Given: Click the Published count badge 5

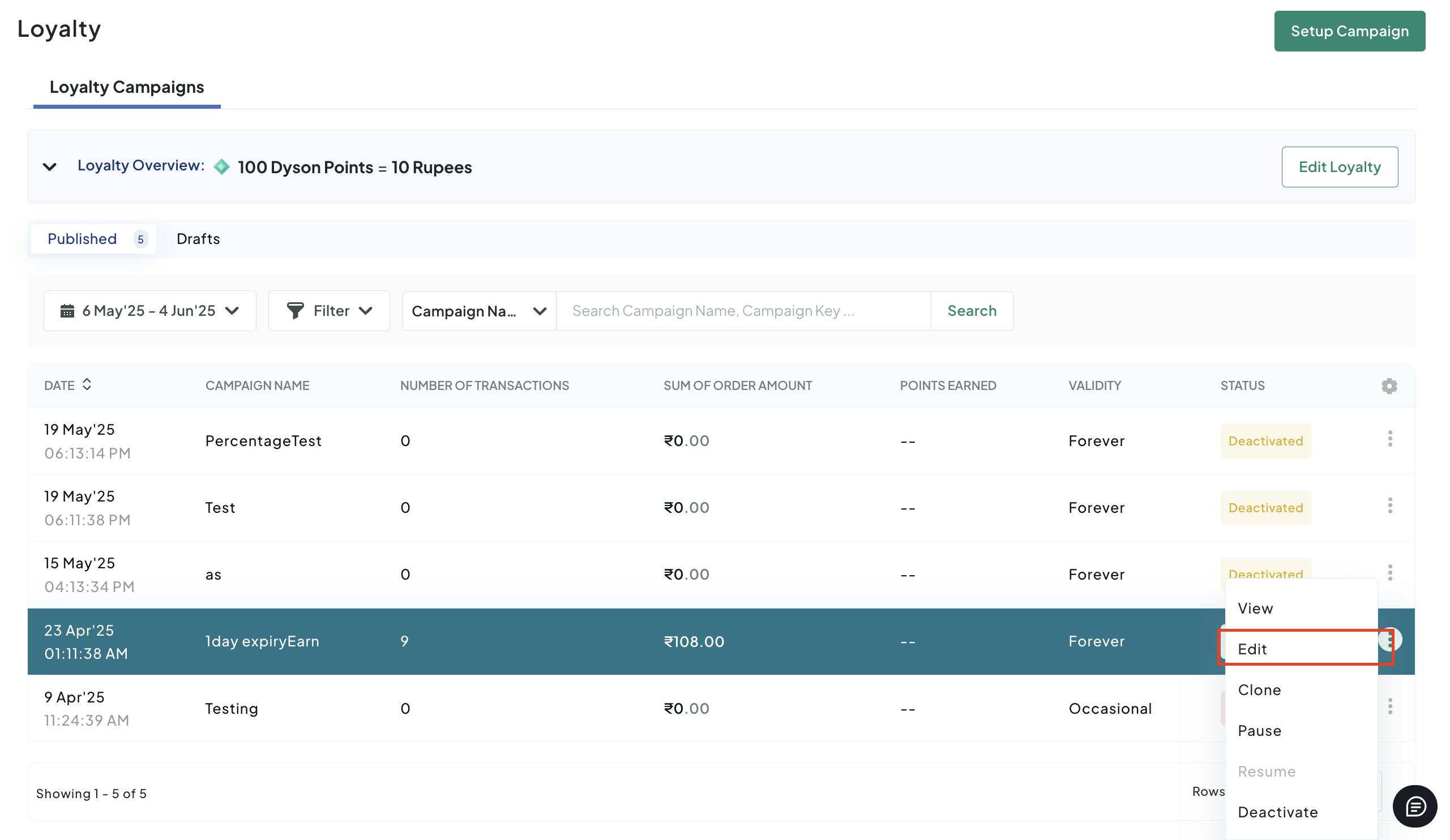Looking at the screenshot, I should click(140, 239).
